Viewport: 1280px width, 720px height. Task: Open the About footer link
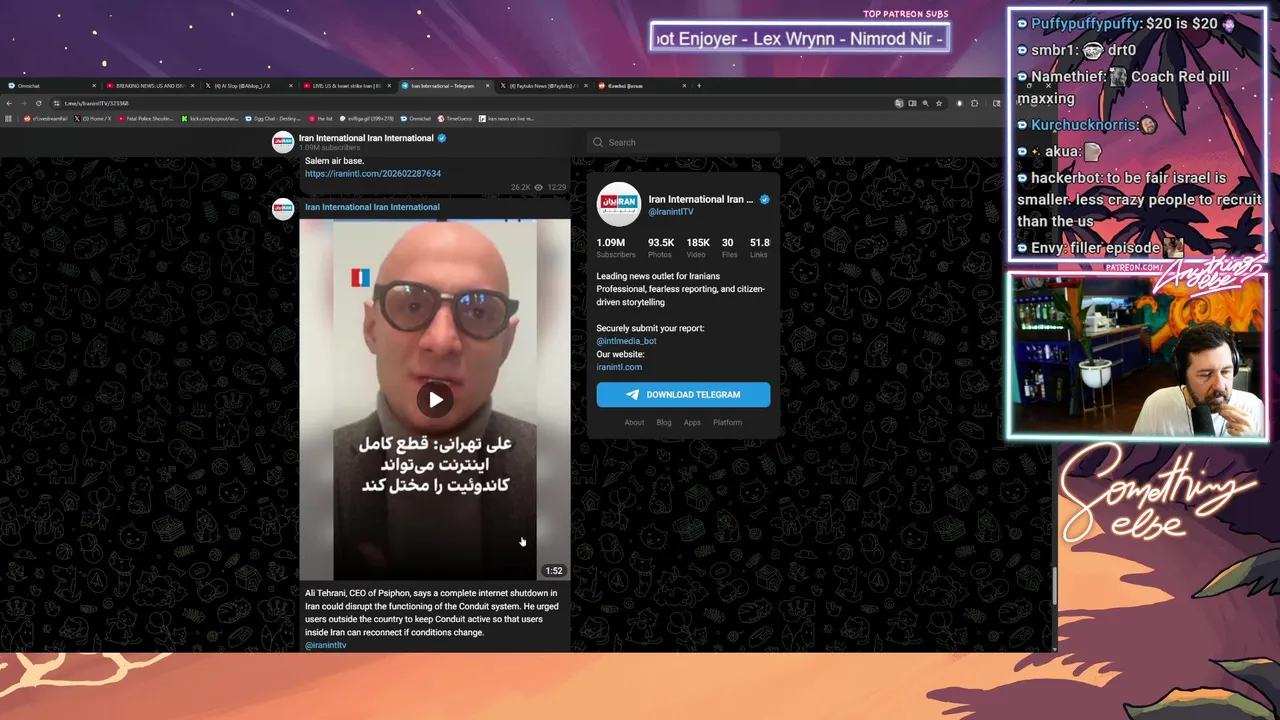click(x=634, y=422)
